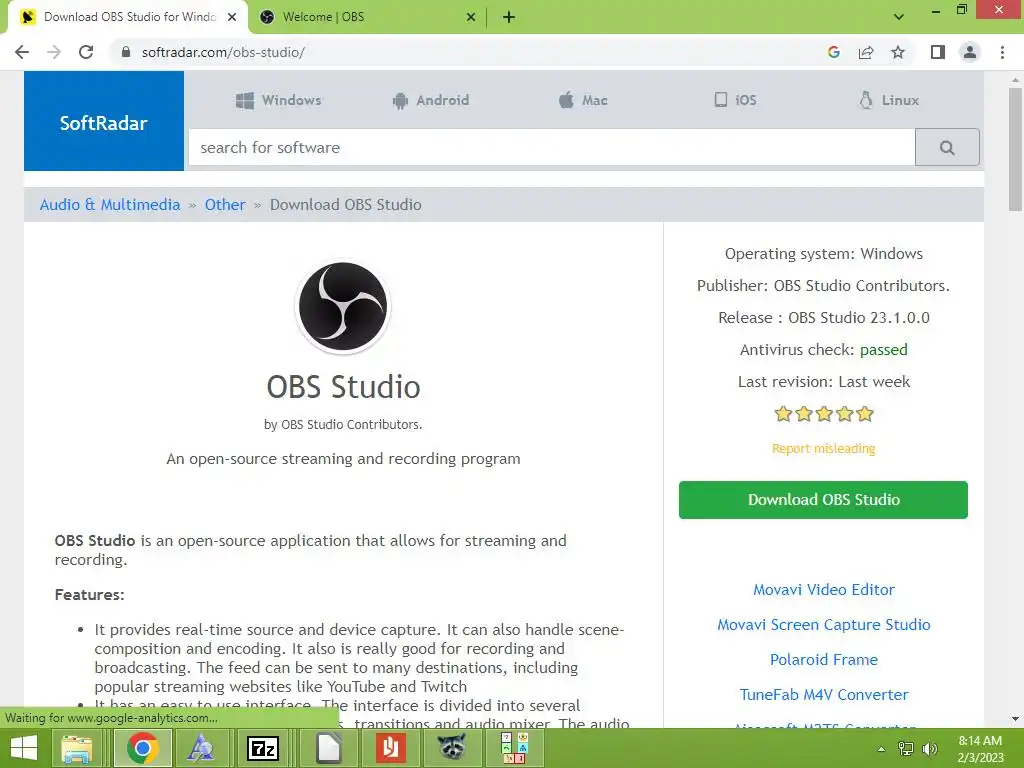Select the Download OBS Studio for Windows tab
This screenshot has width=1024, height=768.
coord(128,17)
